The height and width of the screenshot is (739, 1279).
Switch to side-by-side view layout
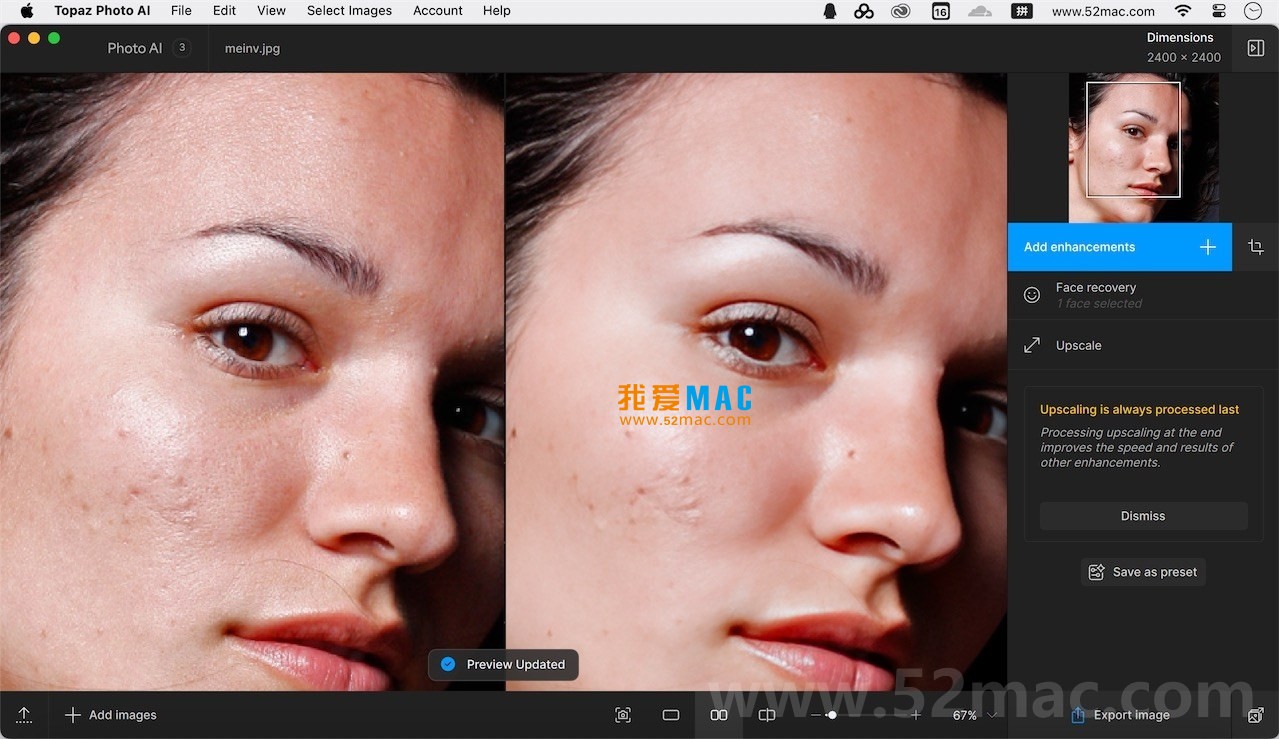(x=719, y=715)
